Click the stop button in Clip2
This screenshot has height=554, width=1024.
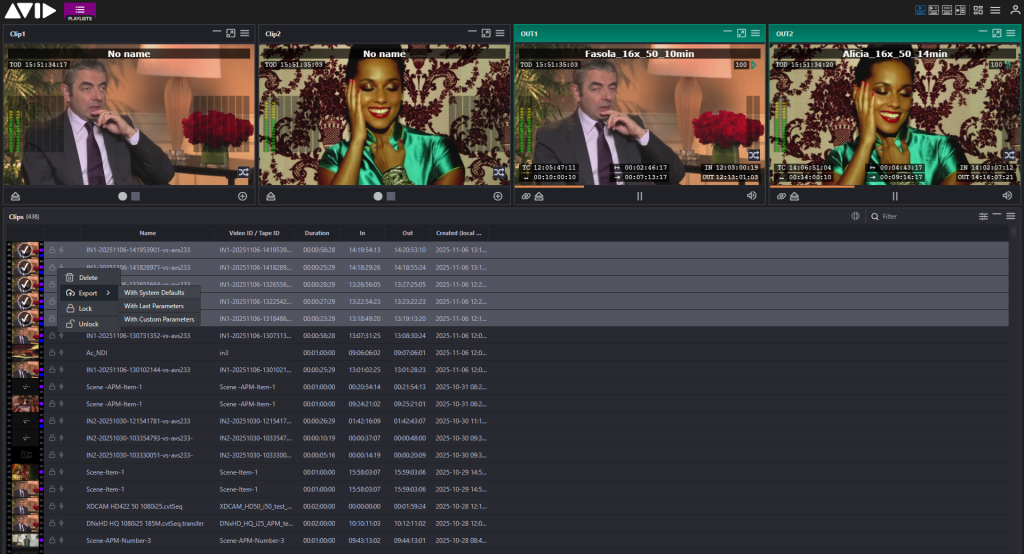point(391,196)
